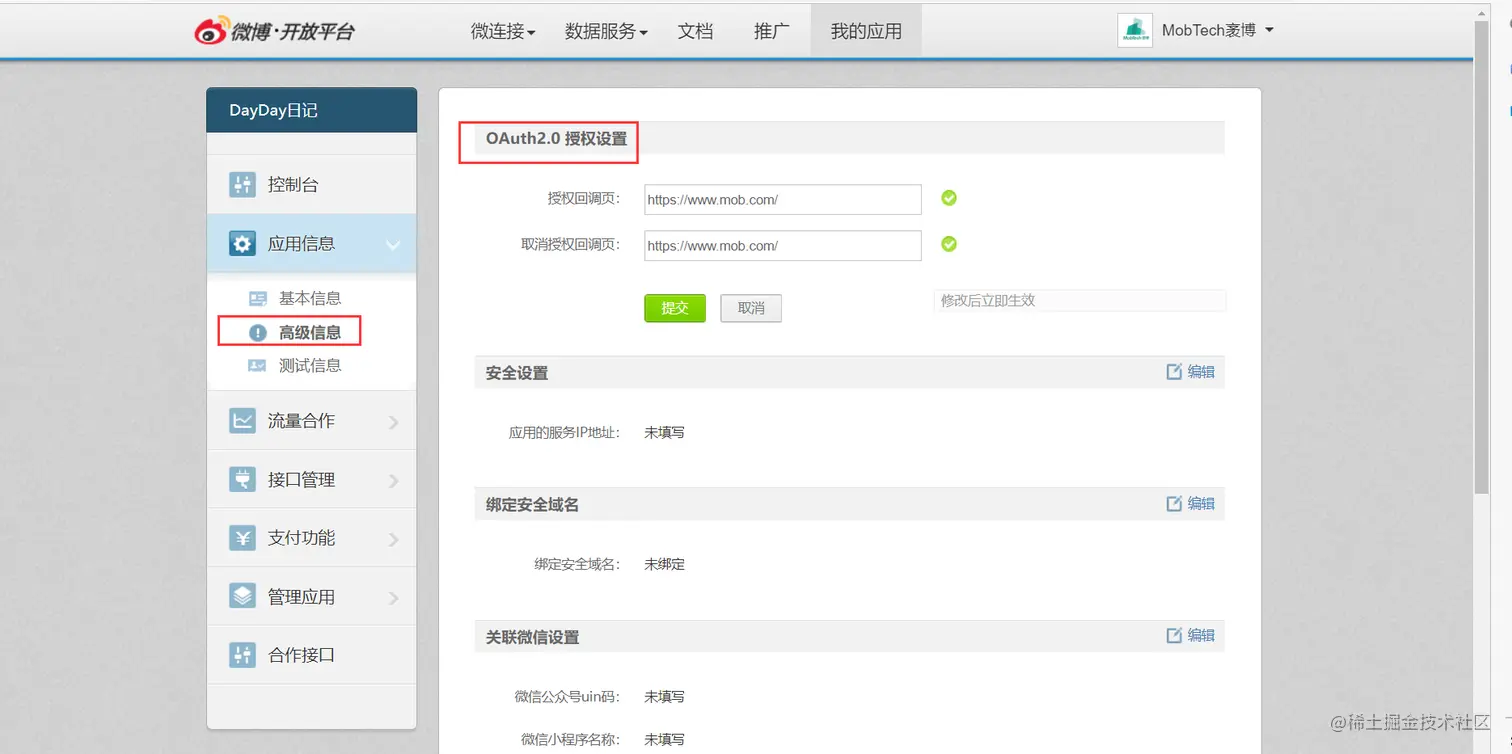This screenshot has height=754, width=1512.
Task: Select 高级信息 submenu item
Action: tap(310, 332)
